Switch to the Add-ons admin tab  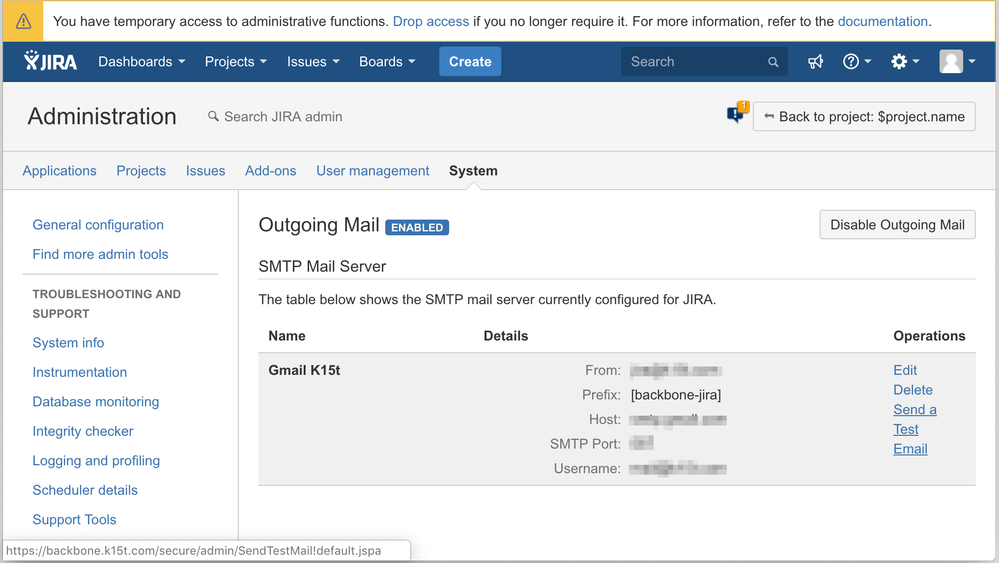click(271, 171)
